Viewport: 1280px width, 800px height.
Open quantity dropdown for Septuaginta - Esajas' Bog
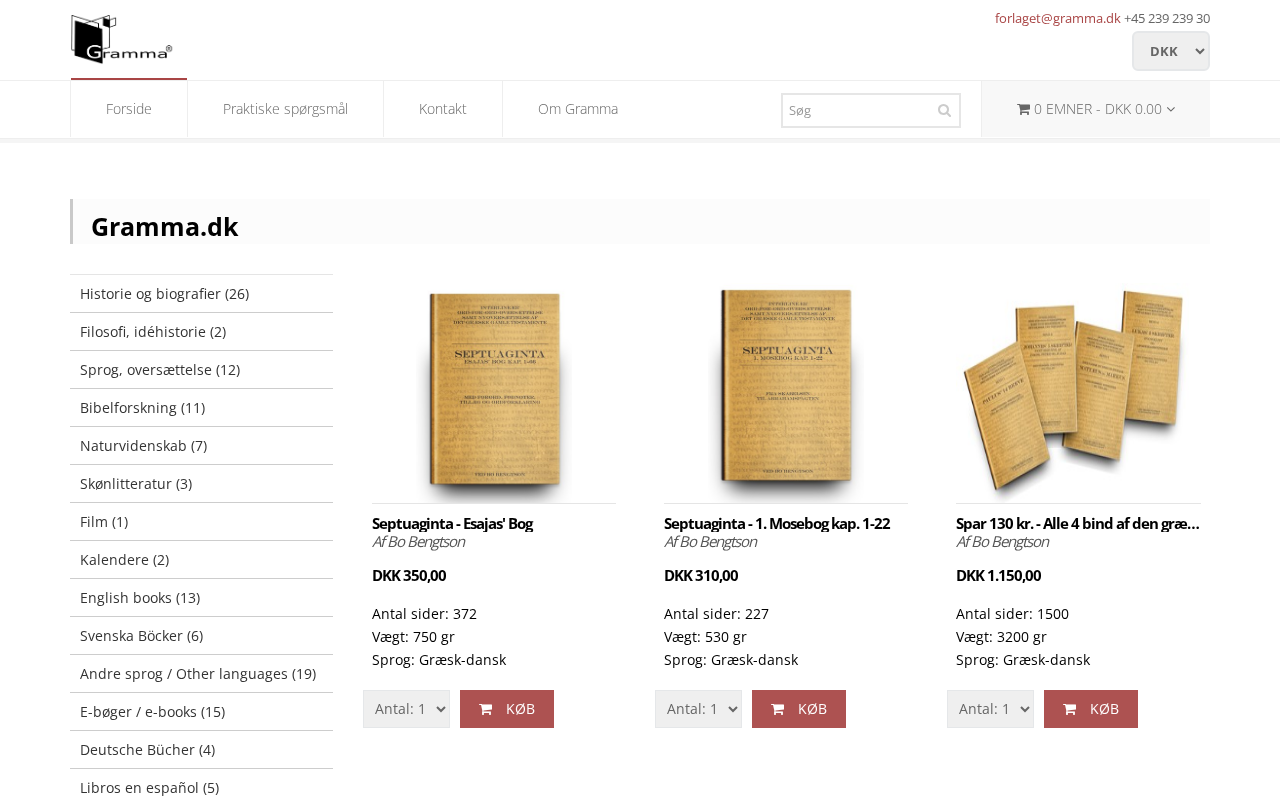406,709
